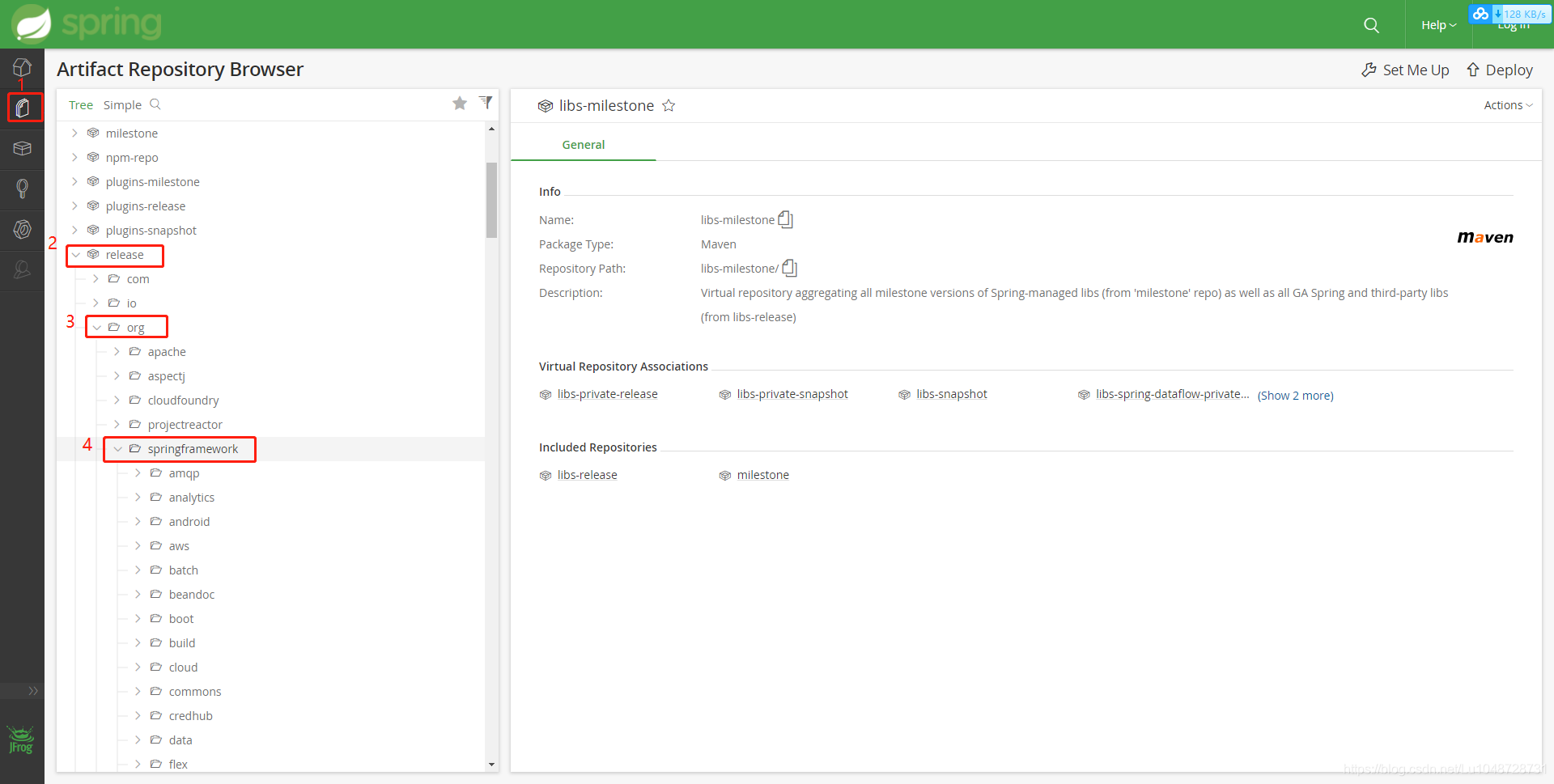
Task: Open the Actions dropdown
Action: click(x=1508, y=105)
